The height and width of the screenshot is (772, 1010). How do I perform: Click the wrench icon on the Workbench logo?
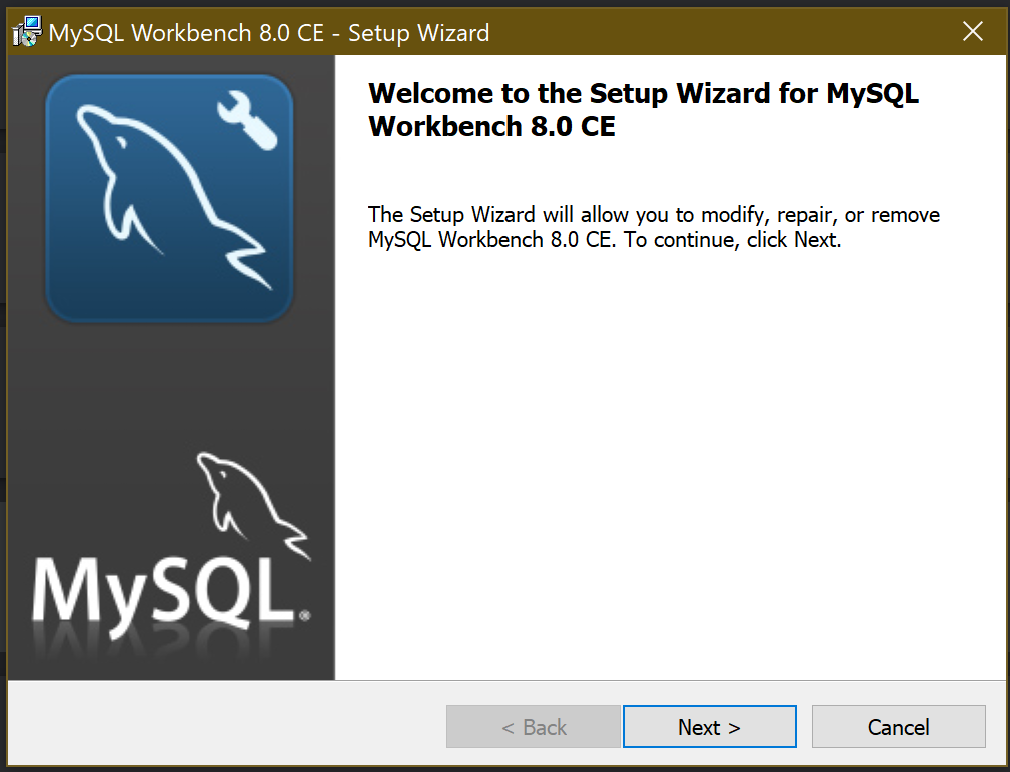pos(247,120)
